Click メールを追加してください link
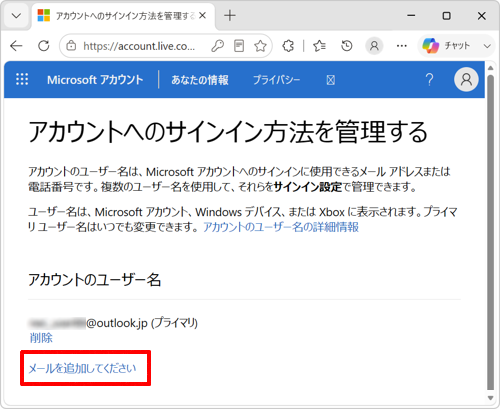This screenshot has height=409, width=500. 82,368
